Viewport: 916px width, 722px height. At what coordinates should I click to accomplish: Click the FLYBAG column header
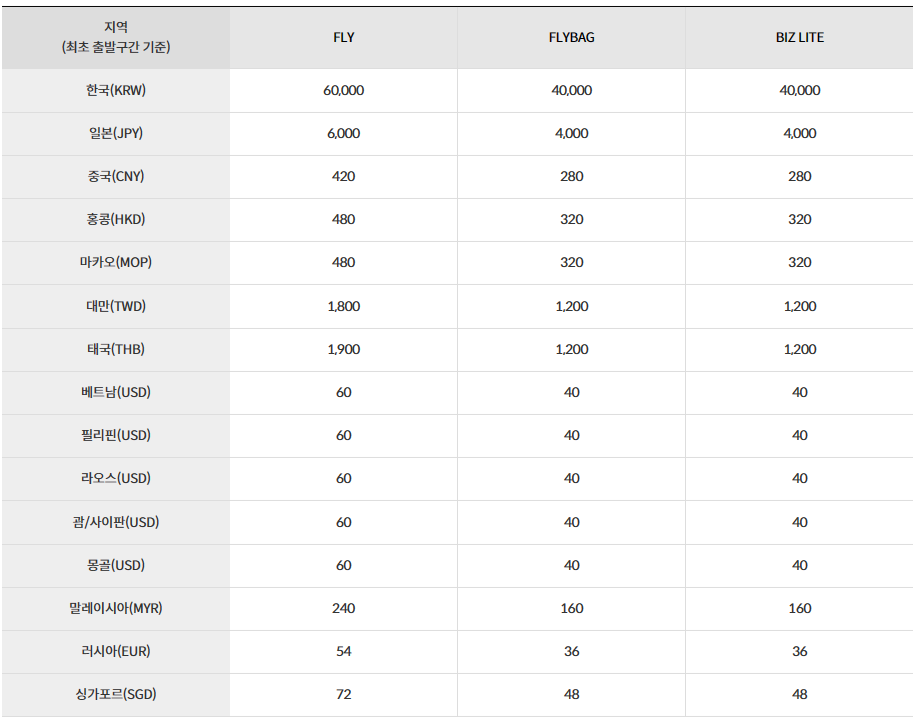571,37
